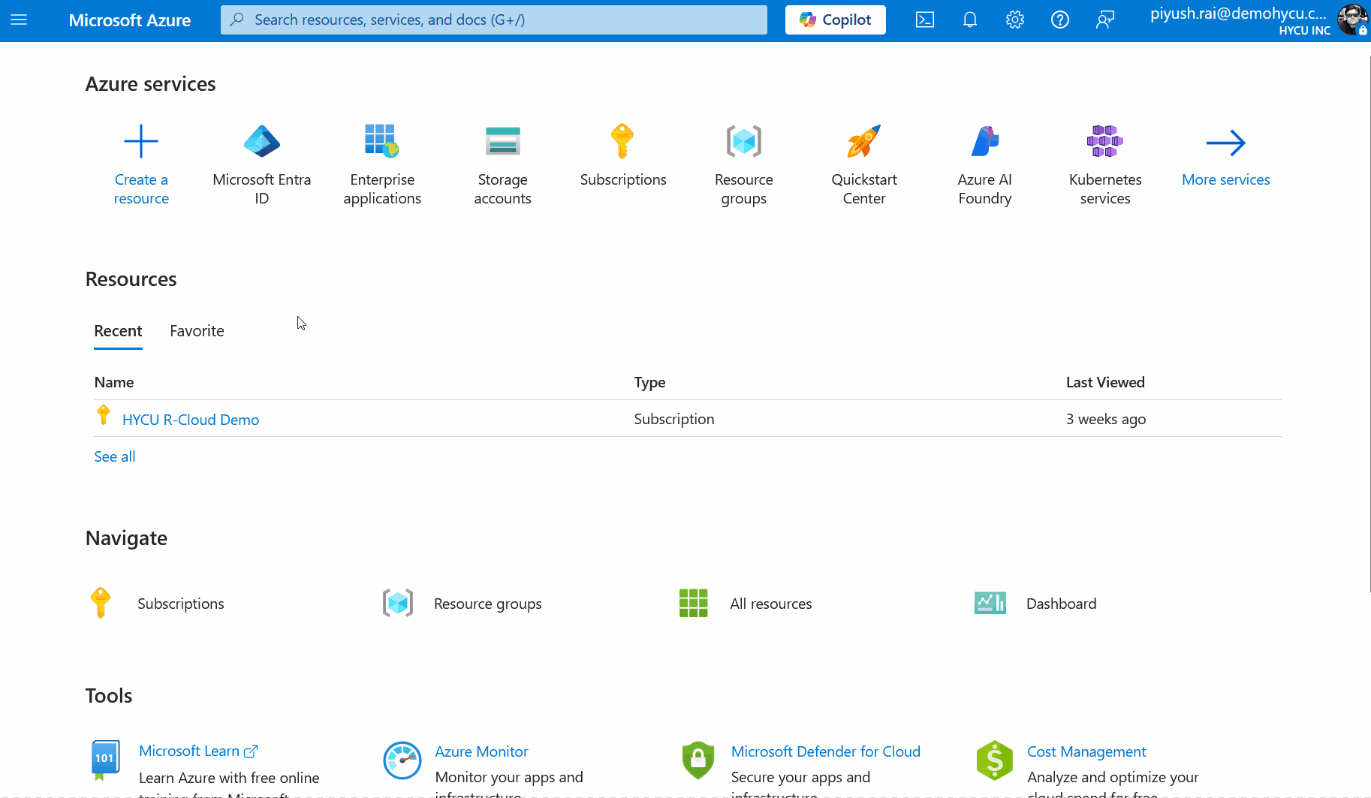Click the Microsoft Learn 101 icon

[x=105, y=760]
